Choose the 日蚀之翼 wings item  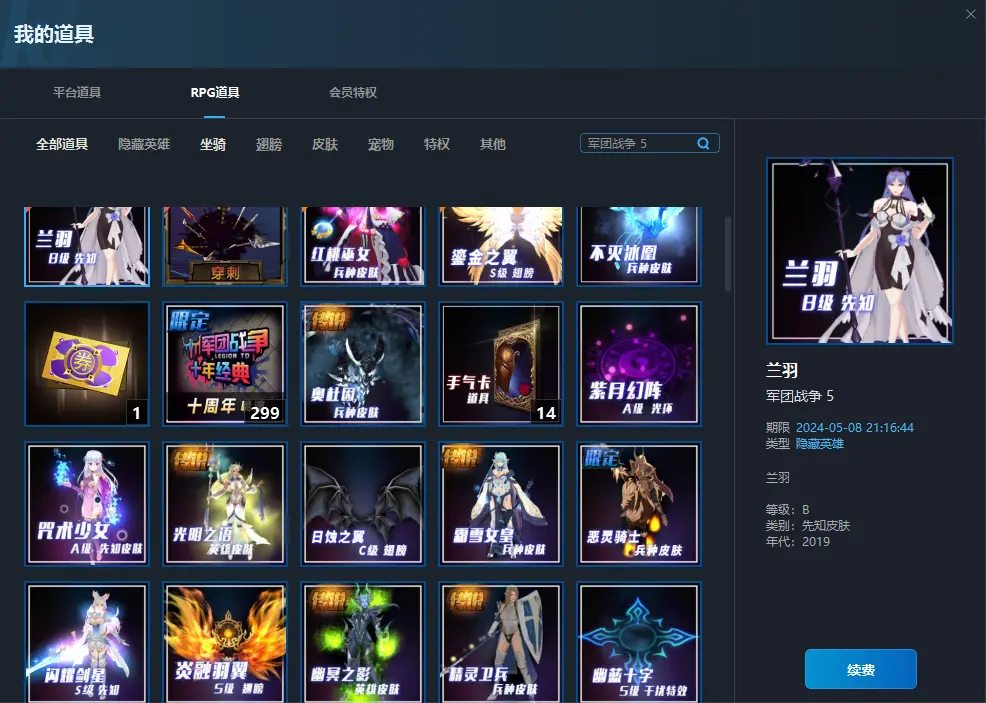point(363,504)
